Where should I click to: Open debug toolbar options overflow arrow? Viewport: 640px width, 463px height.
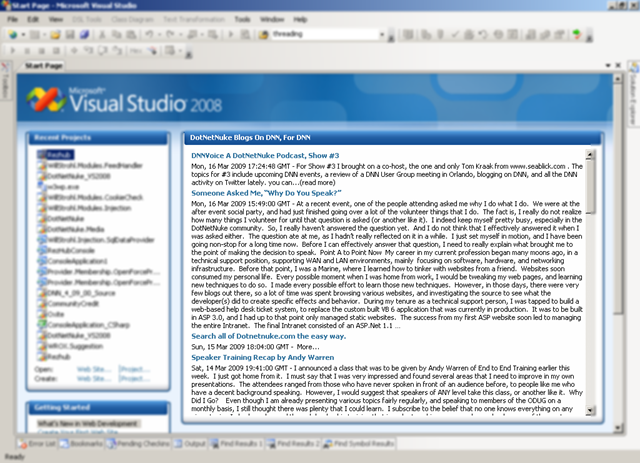pyautogui.click(x=189, y=52)
